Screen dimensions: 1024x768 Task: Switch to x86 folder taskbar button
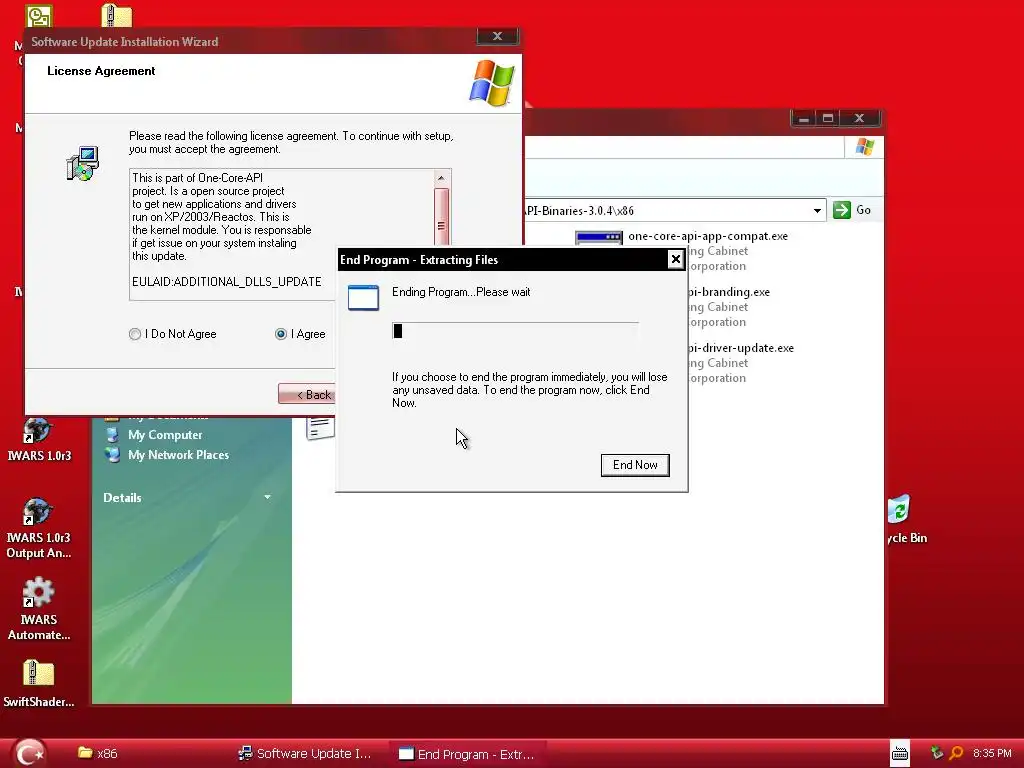[x=98, y=754]
